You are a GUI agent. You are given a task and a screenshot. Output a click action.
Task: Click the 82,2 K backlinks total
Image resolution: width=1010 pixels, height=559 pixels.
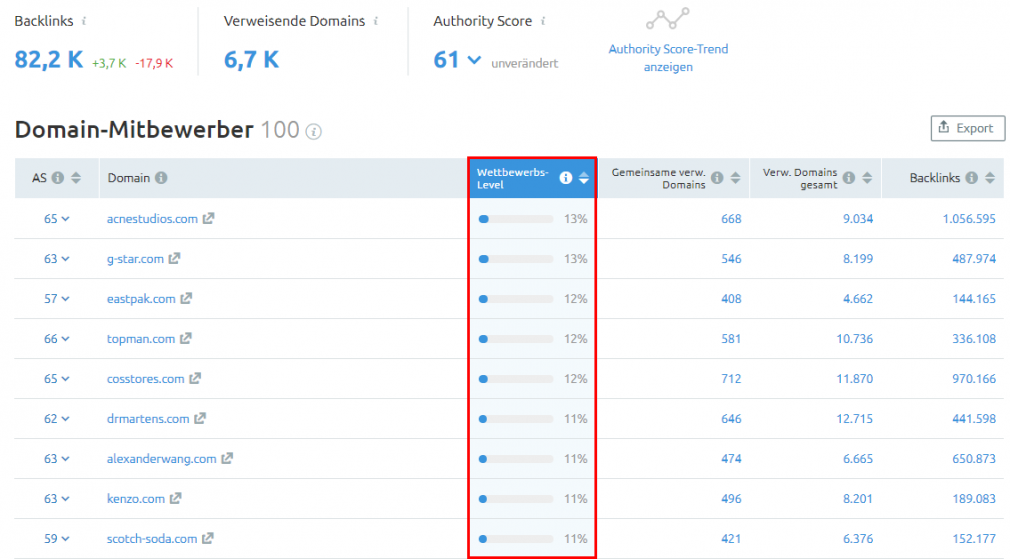[x=49, y=60]
